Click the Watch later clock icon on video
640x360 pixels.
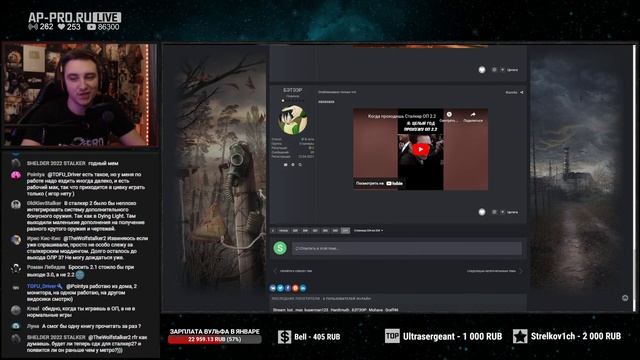pos(449,115)
